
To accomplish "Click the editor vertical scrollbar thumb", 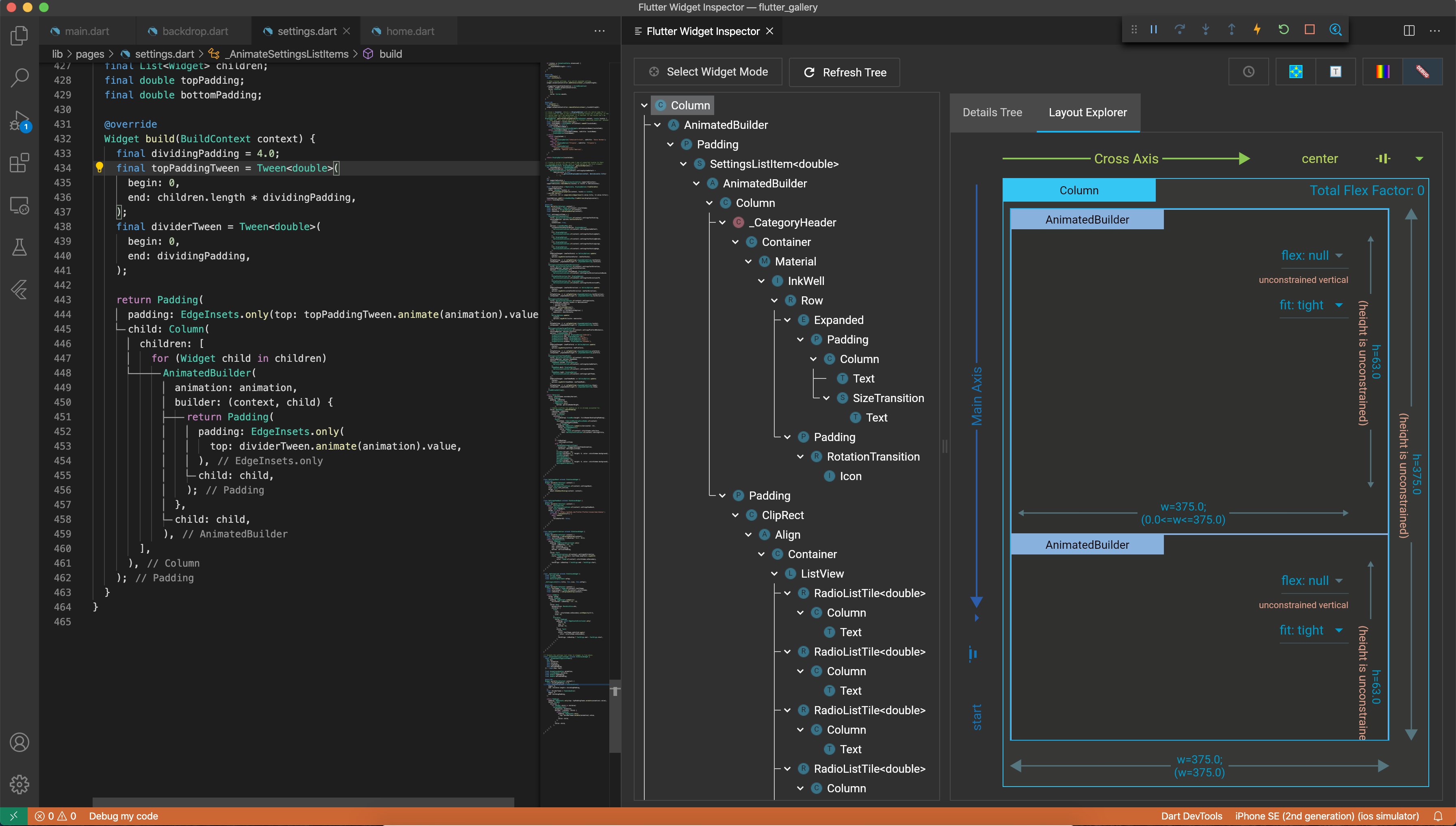I will point(615,716).
